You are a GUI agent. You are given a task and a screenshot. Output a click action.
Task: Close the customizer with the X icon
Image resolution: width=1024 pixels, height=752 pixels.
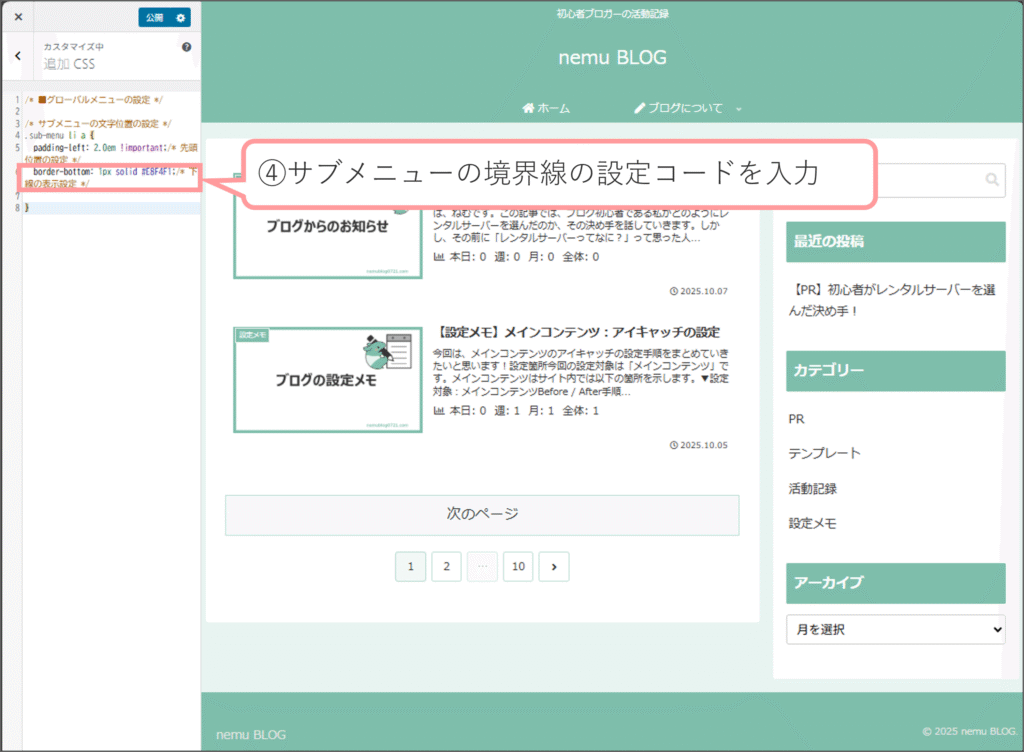(x=18, y=17)
